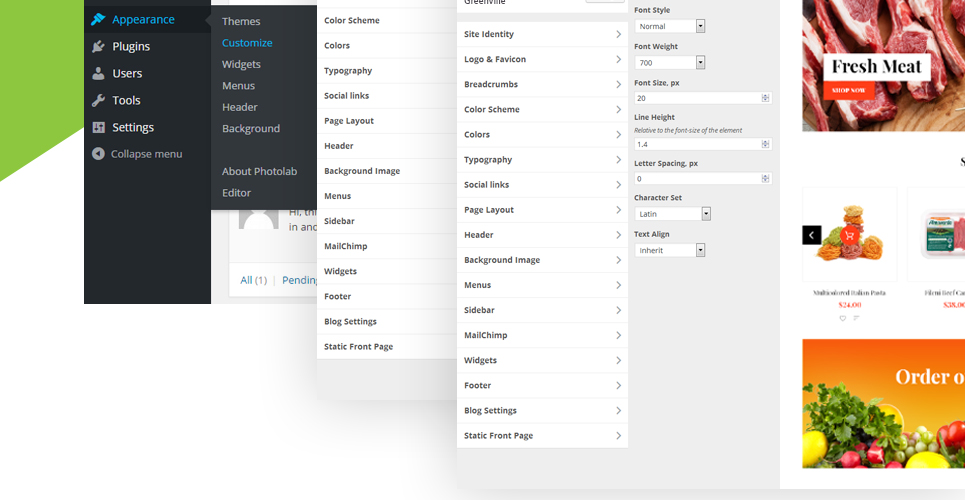Expand Breadcrumbs section chevron
The height and width of the screenshot is (500, 965).
[619, 84]
